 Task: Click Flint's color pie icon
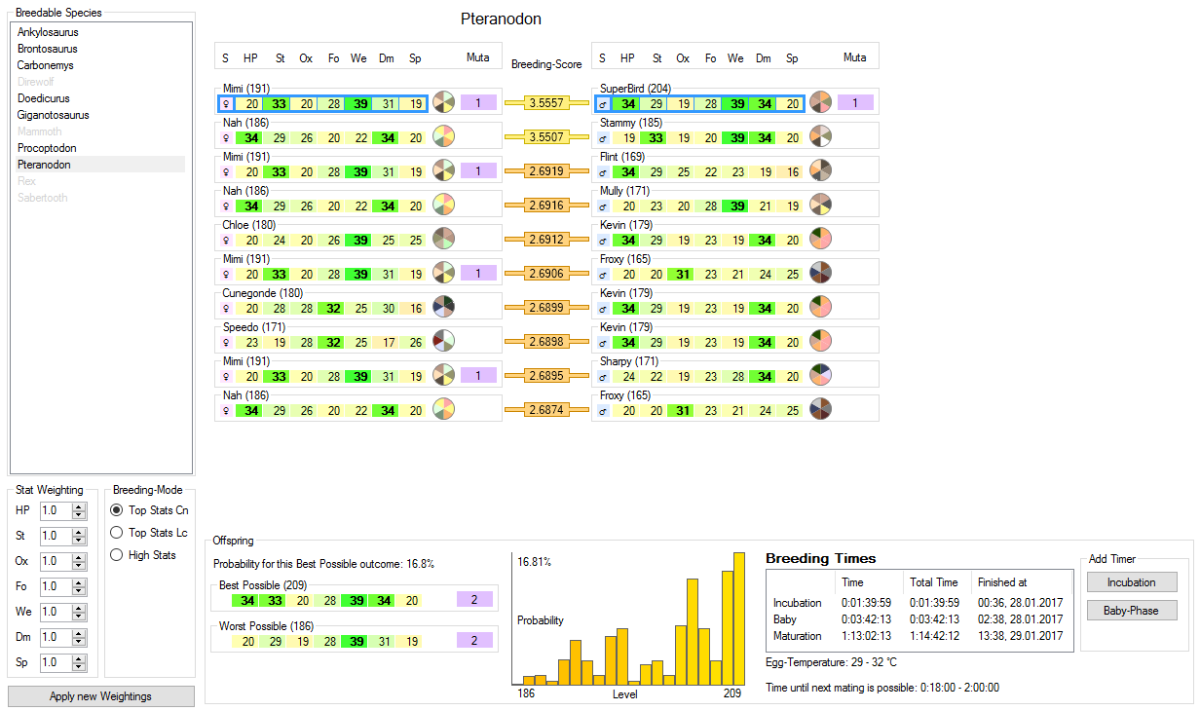(820, 170)
